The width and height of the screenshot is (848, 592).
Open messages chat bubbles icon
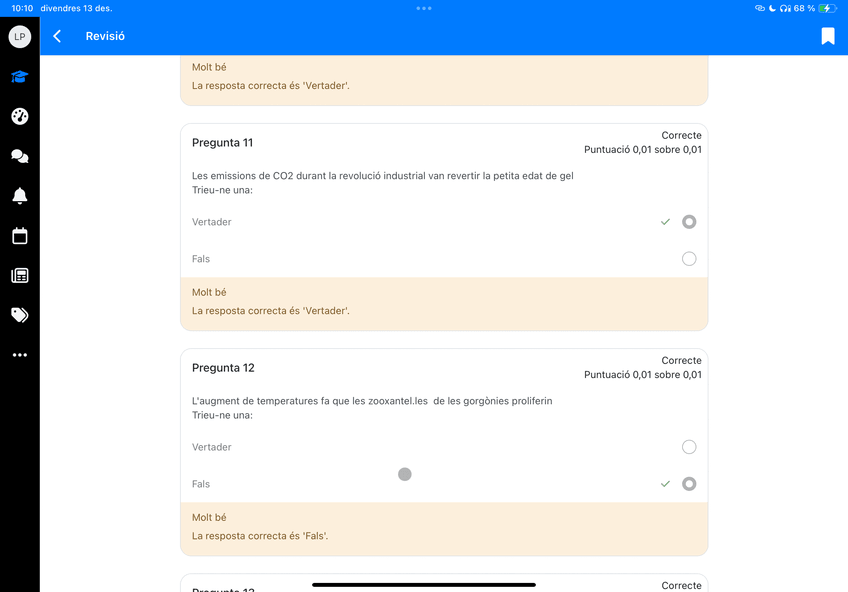[19, 156]
